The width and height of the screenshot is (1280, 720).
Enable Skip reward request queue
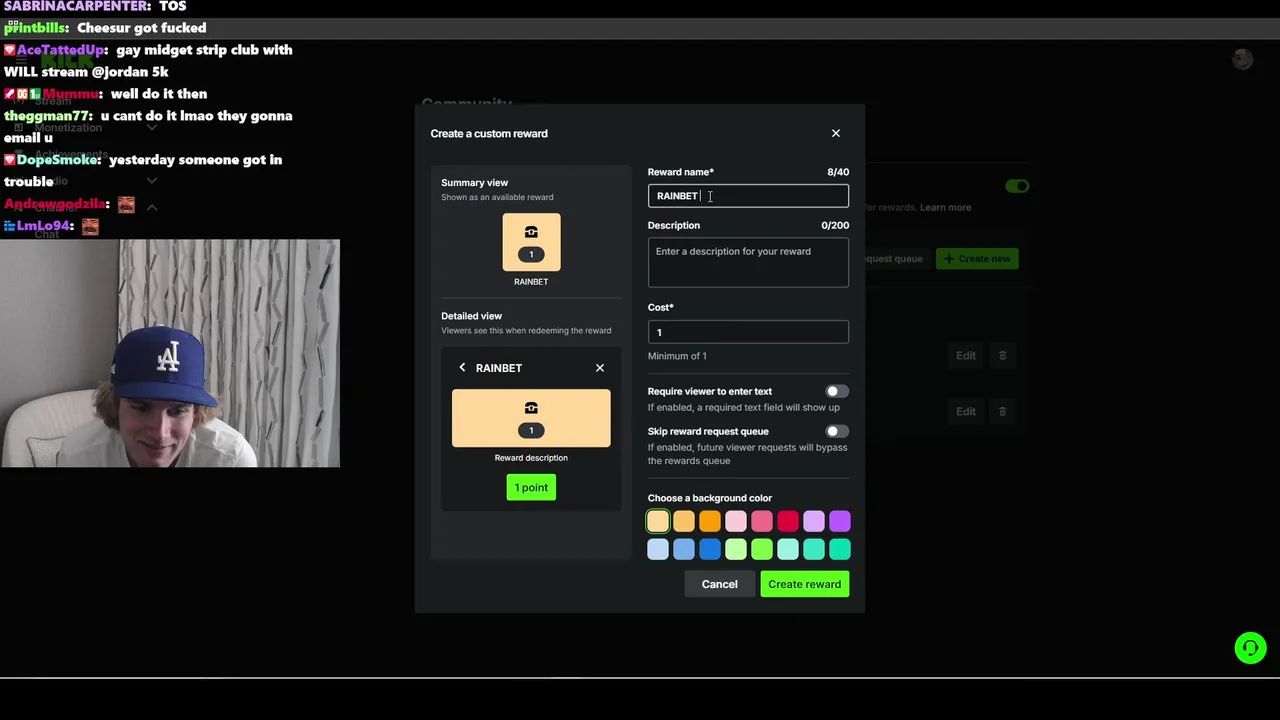point(837,431)
